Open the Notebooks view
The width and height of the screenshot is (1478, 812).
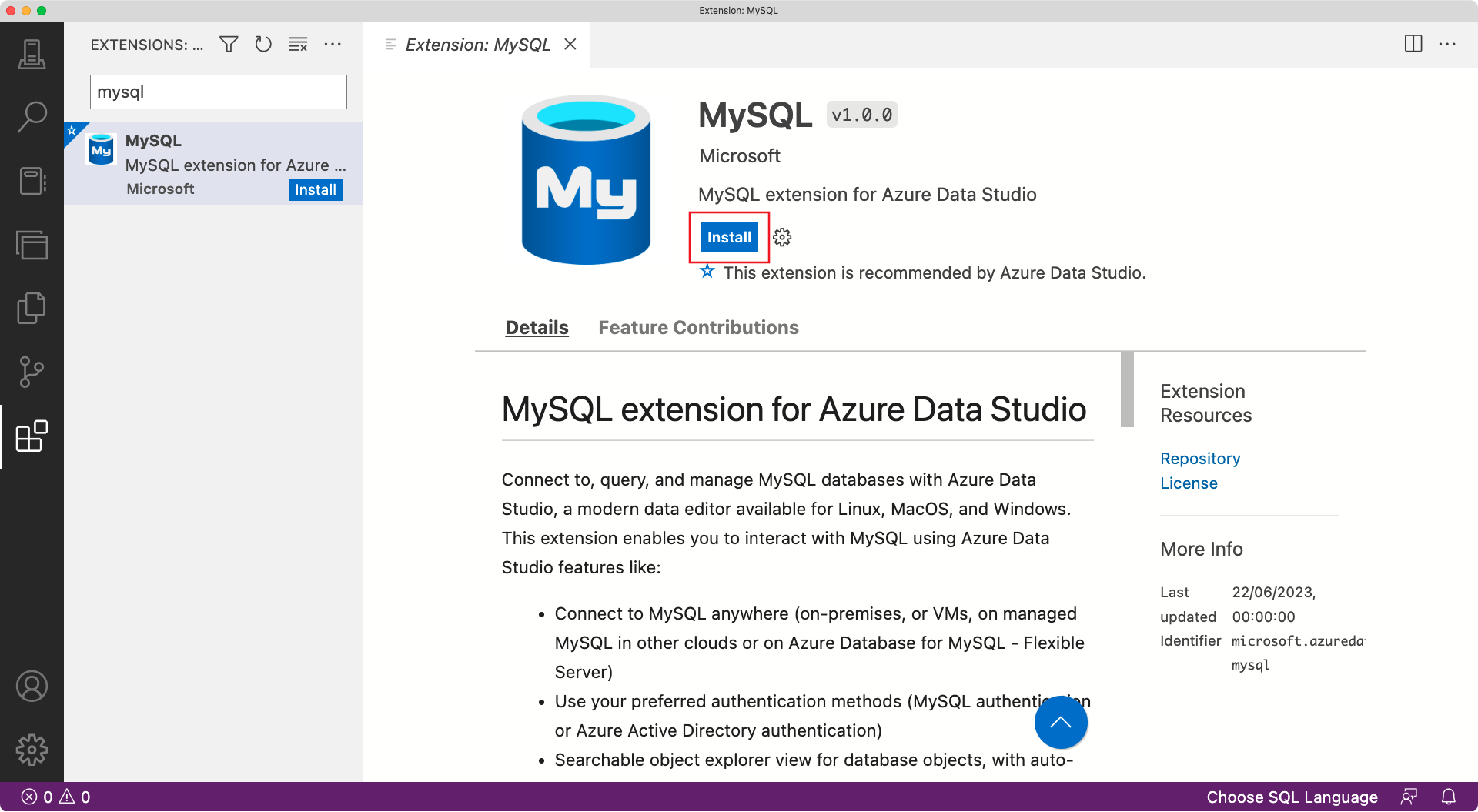(32, 181)
